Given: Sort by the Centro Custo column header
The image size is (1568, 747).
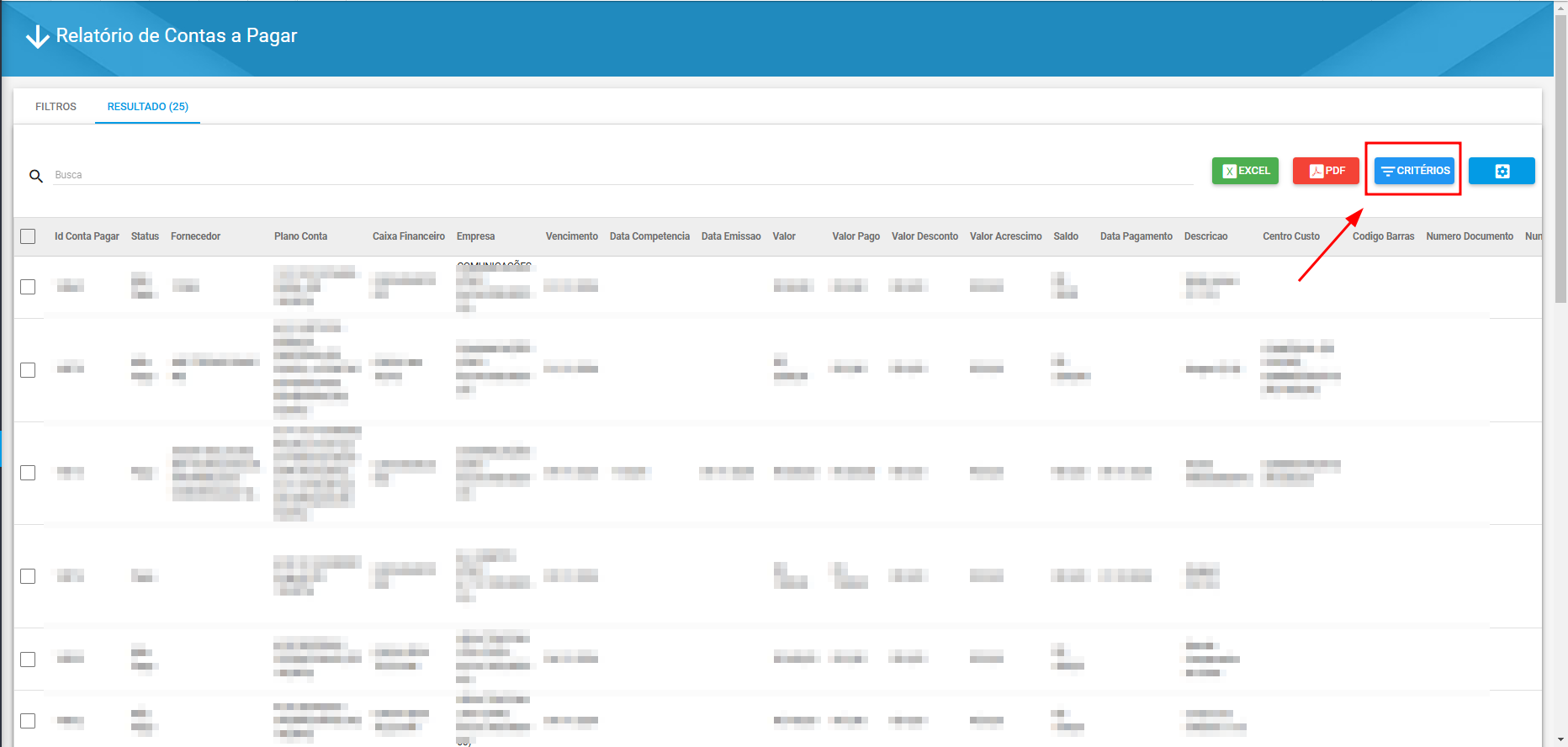Looking at the screenshot, I should [1290, 236].
